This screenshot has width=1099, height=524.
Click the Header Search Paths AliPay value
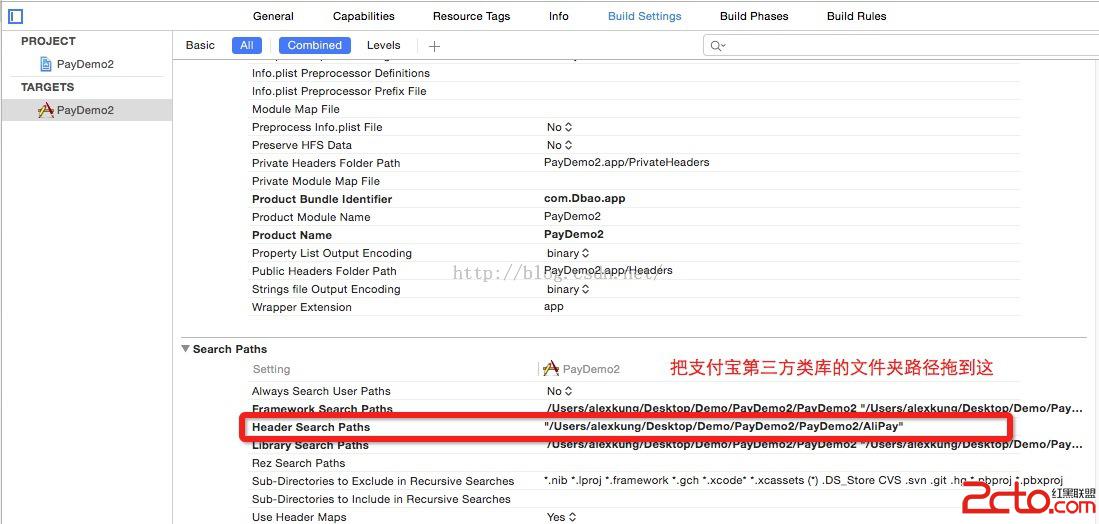[723, 426]
